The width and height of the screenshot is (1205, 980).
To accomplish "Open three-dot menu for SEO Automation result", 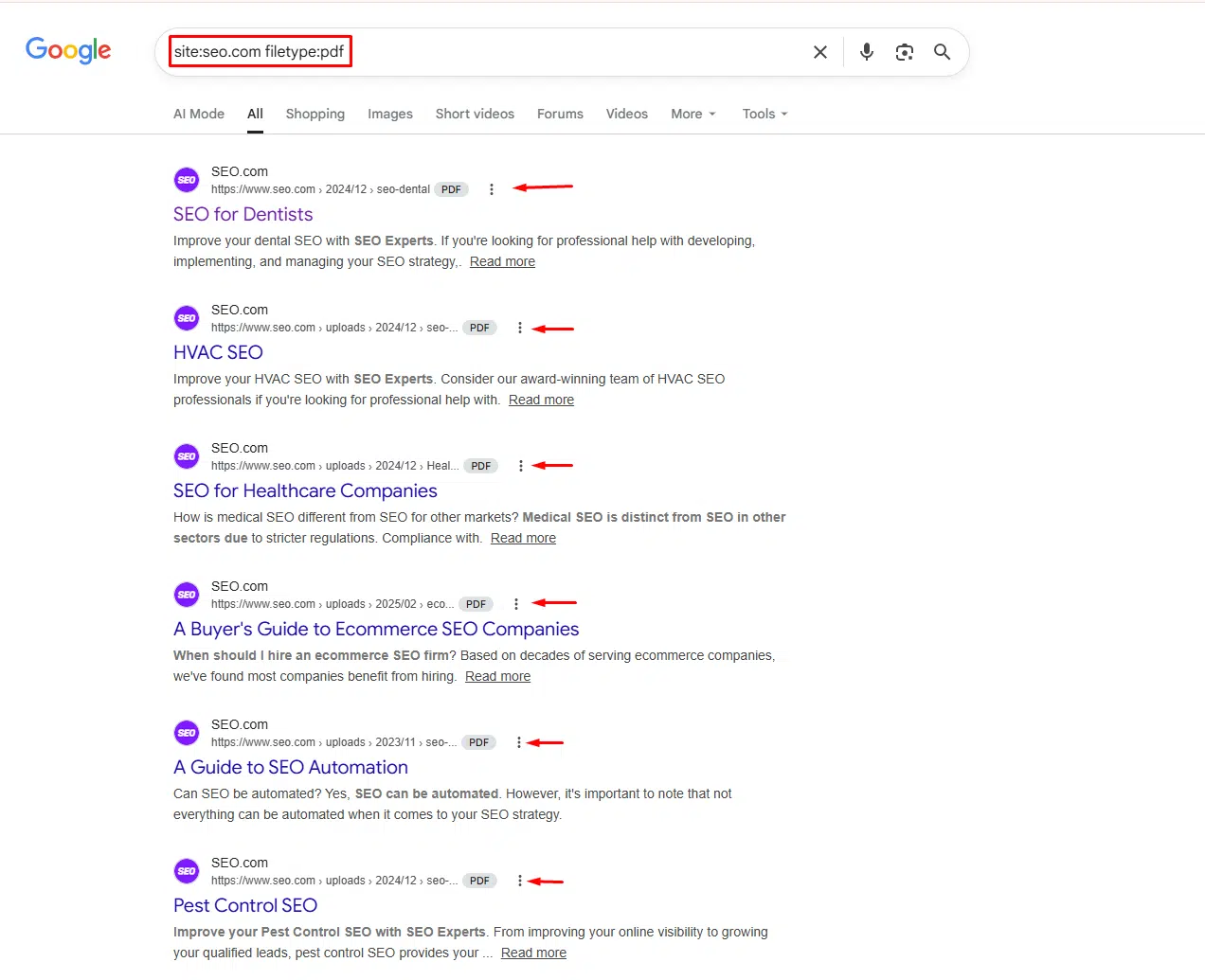I will [518, 742].
